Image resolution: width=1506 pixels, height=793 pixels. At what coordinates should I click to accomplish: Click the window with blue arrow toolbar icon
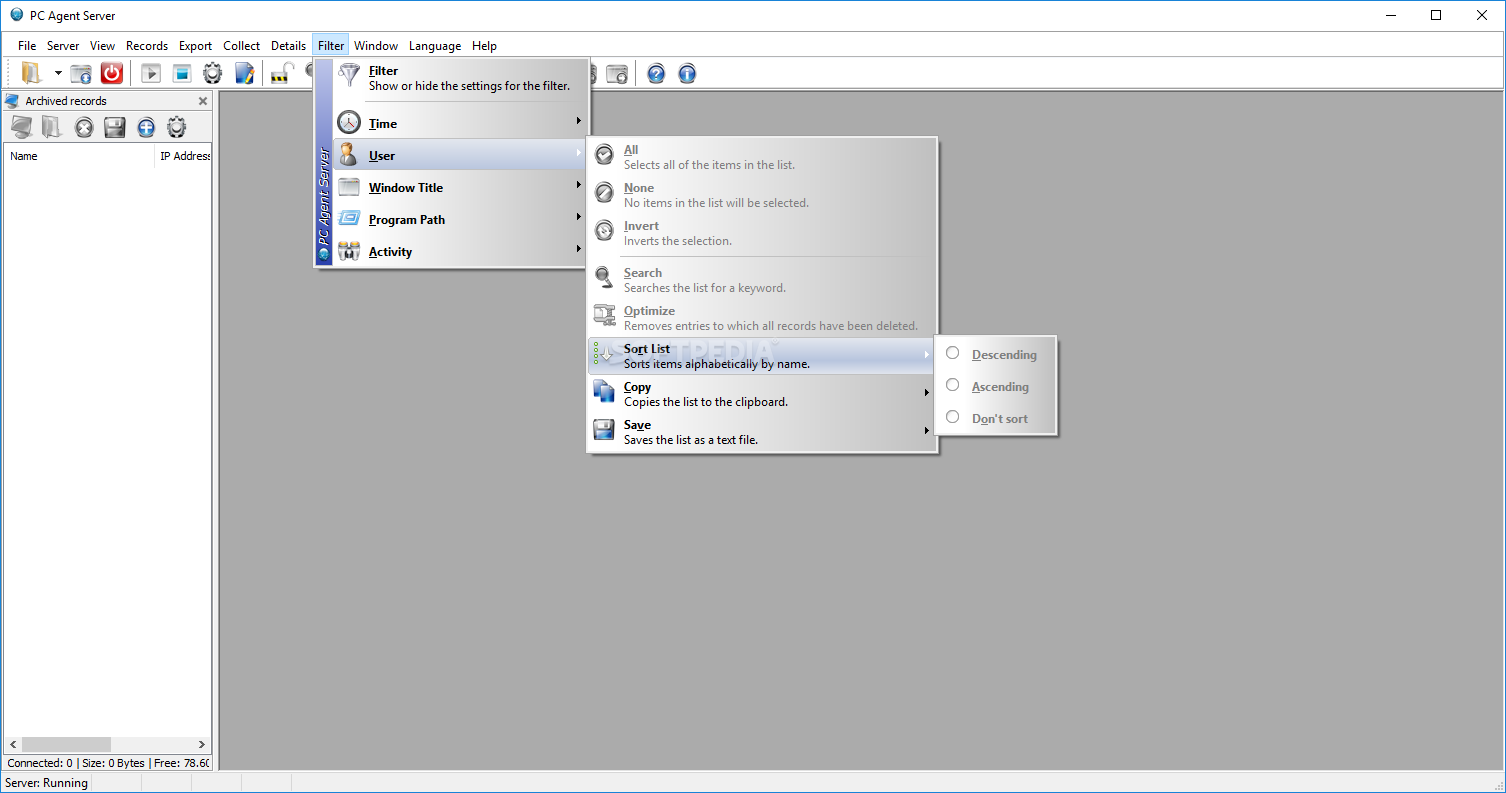(81, 73)
